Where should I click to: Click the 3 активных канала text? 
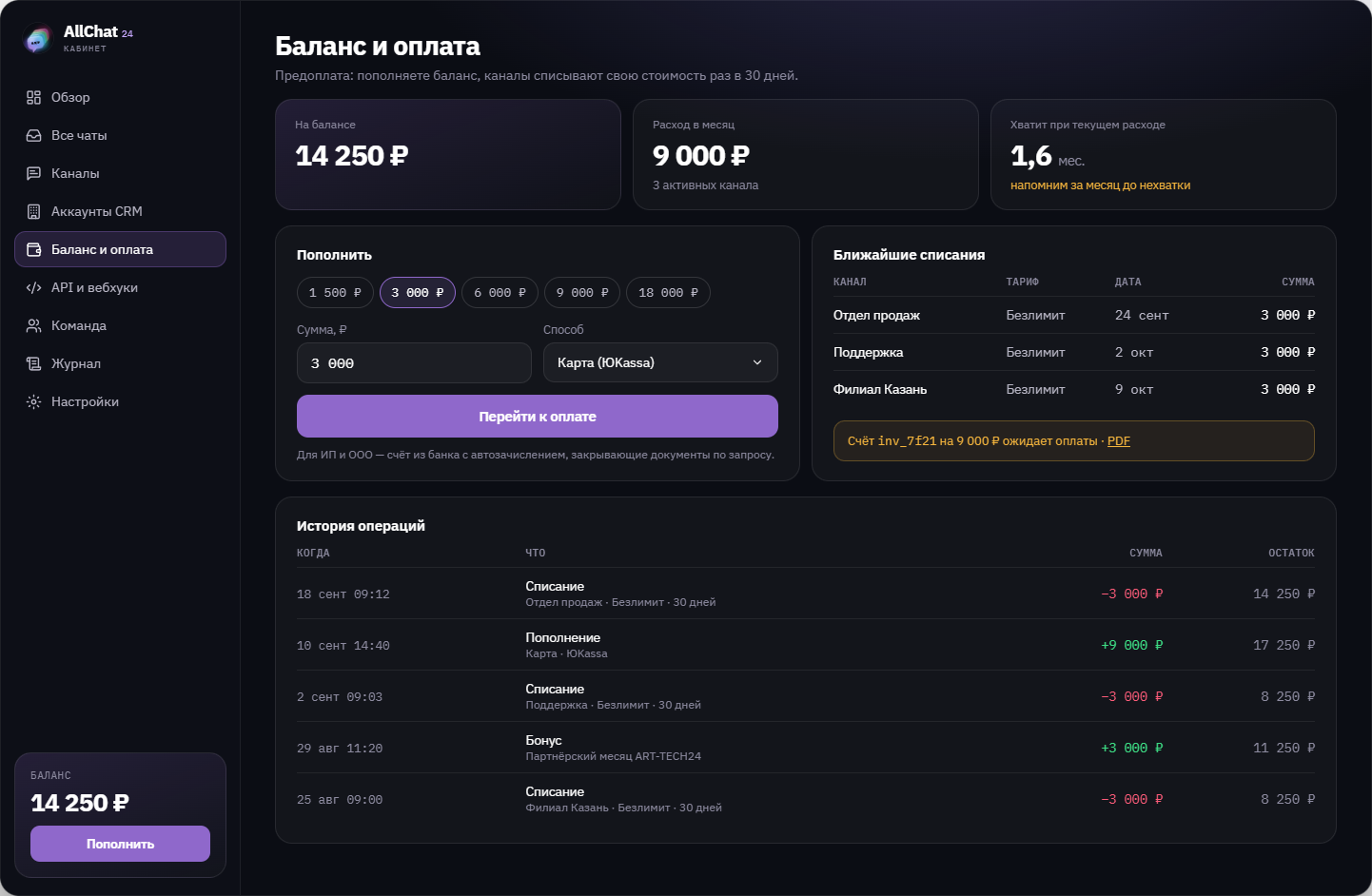point(705,185)
